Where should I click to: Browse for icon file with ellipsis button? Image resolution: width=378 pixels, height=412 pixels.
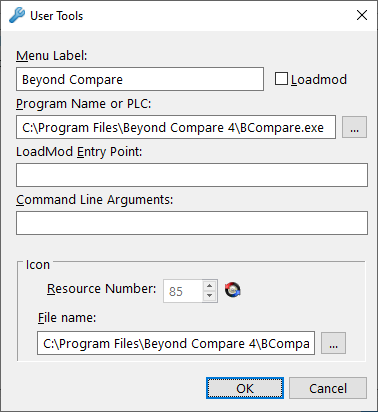click(333, 343)
